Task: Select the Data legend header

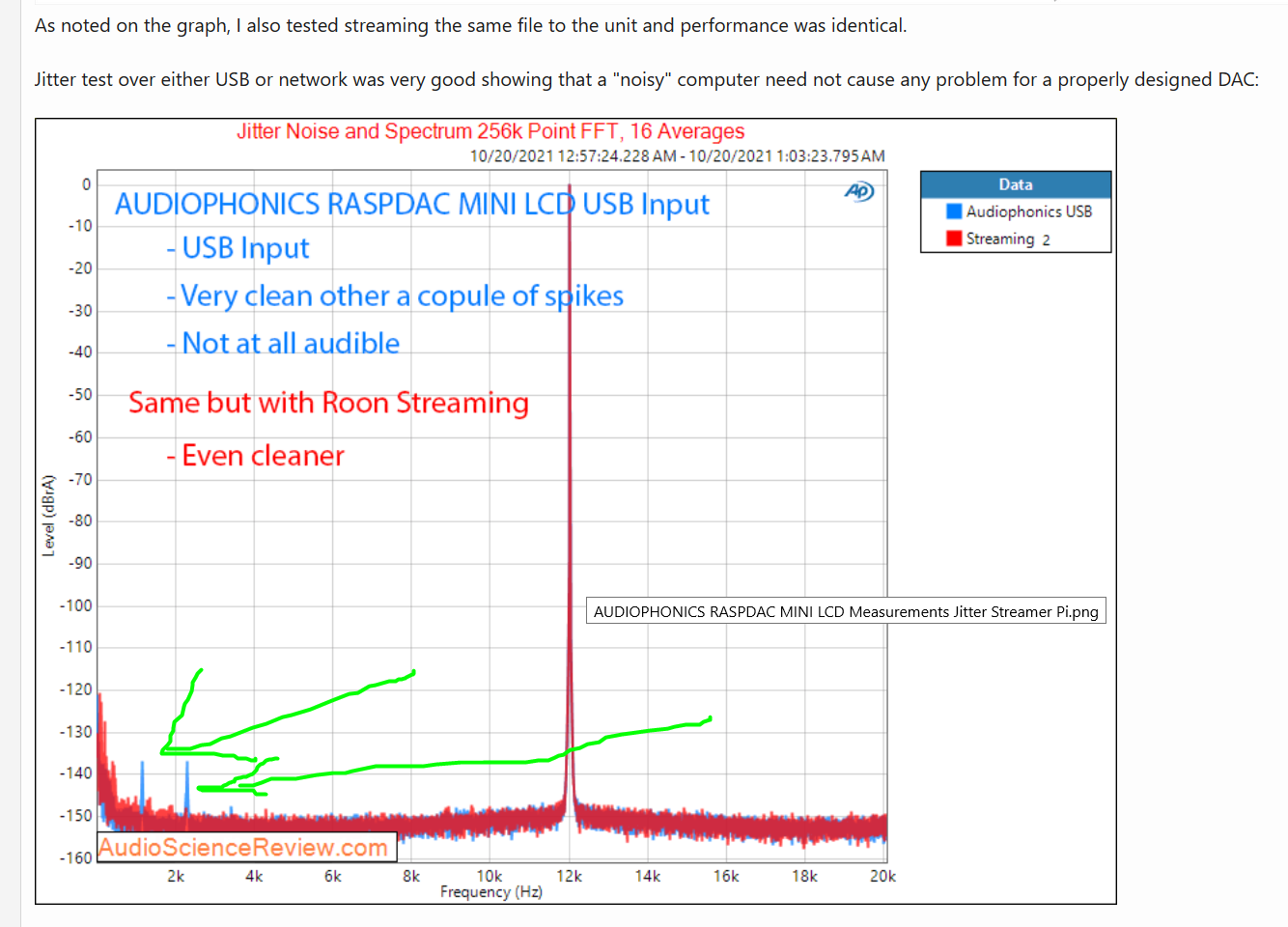Action: (1015, 184)
